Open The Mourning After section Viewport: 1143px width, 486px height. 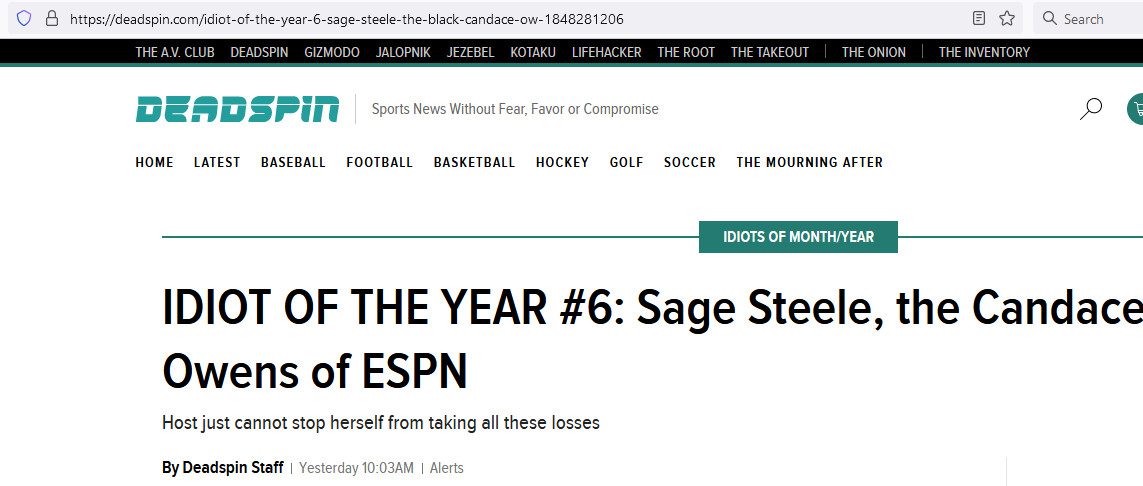(x=809, y=162)
